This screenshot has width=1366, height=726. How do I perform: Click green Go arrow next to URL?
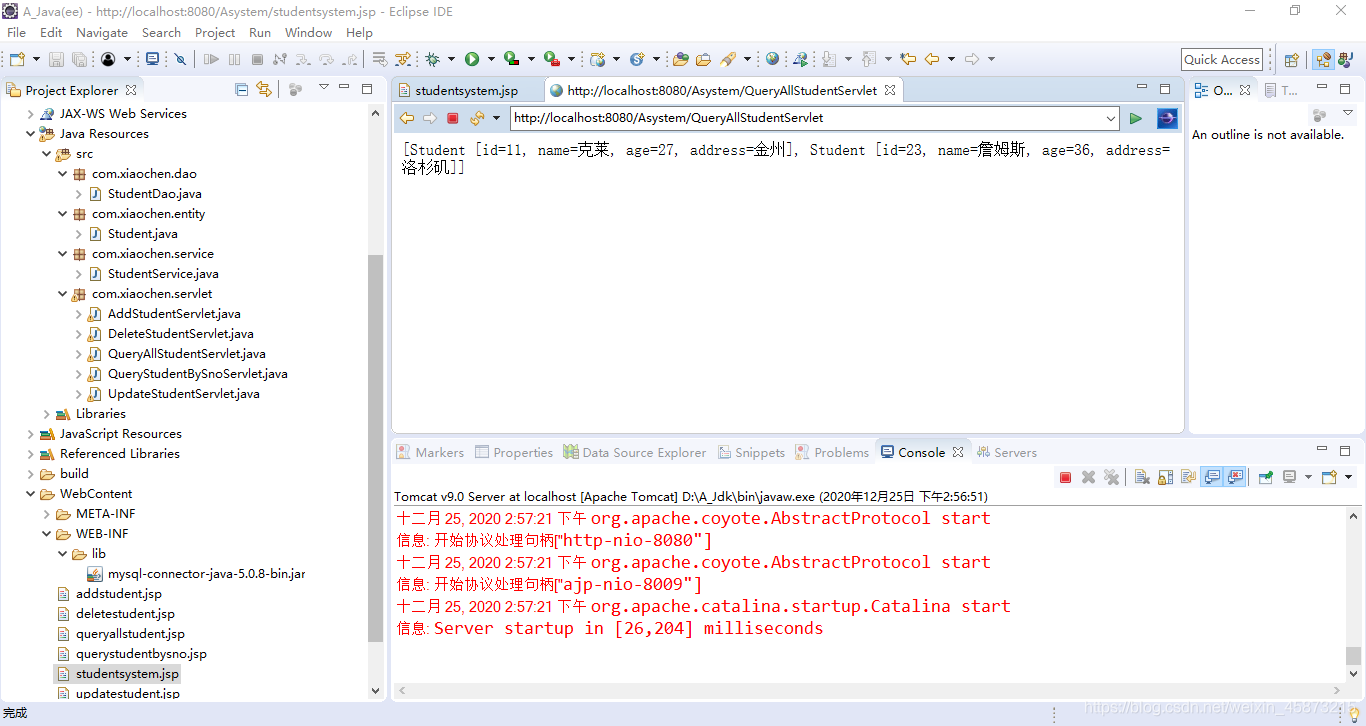click(x=1136, y=118)
